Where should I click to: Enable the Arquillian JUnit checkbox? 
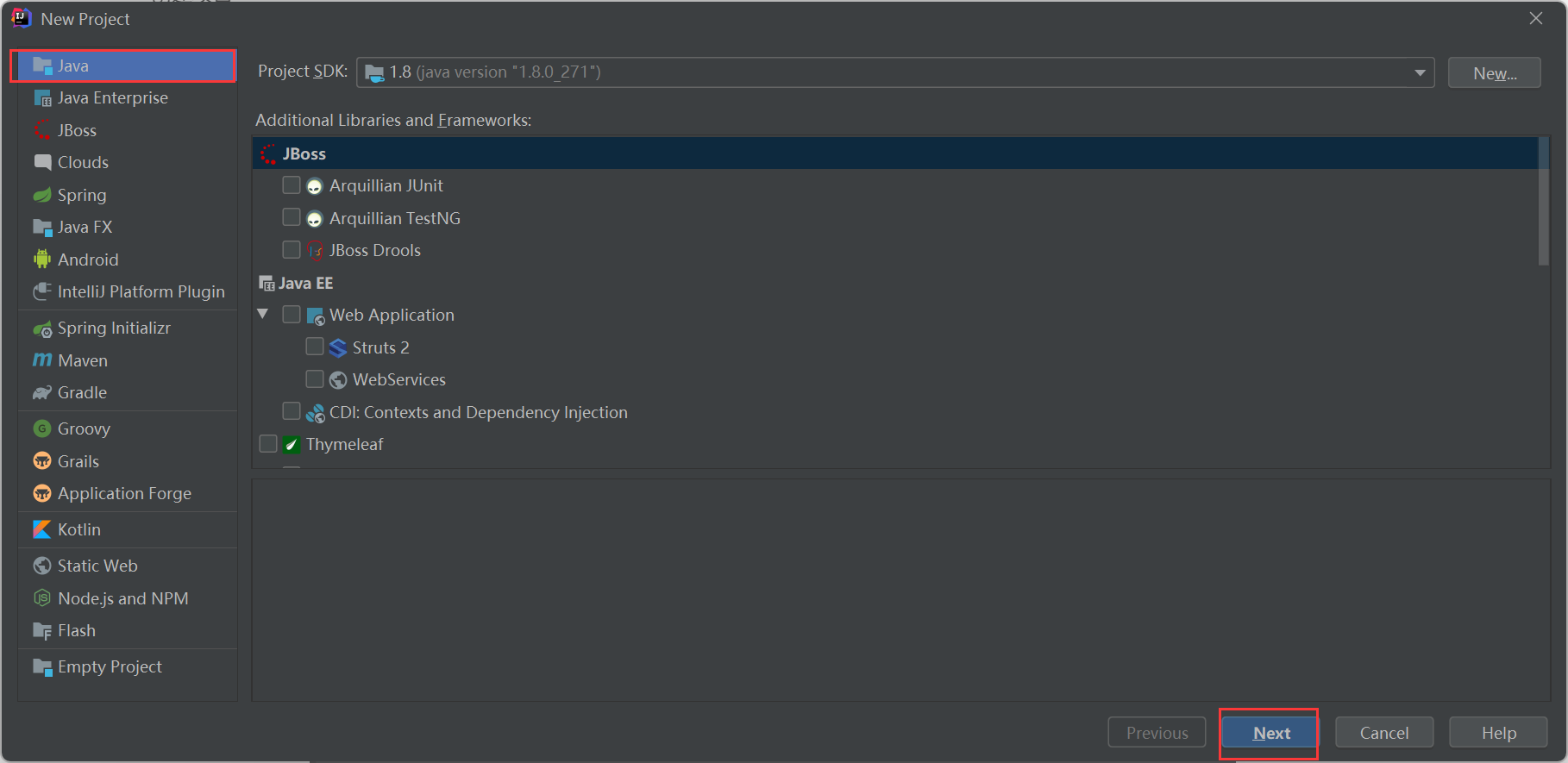pyautogui.click(x=292, y=185)
